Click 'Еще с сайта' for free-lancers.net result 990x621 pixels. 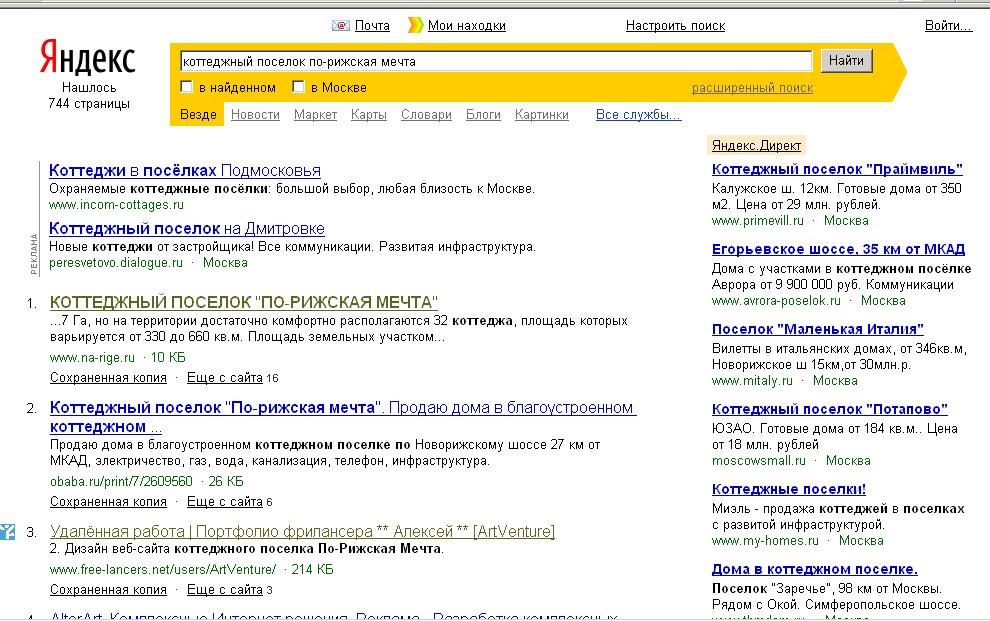click(225, 589)
